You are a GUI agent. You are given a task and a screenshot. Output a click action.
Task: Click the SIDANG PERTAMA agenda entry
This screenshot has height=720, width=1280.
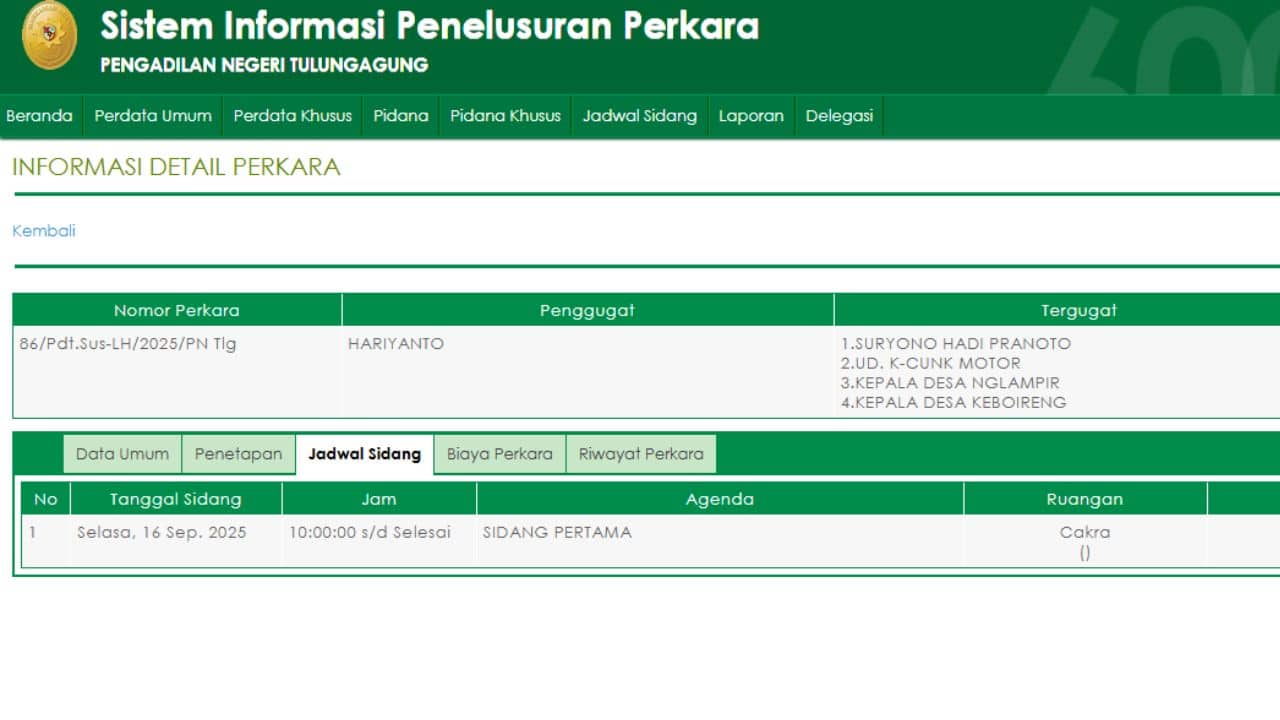pos(556,532)
